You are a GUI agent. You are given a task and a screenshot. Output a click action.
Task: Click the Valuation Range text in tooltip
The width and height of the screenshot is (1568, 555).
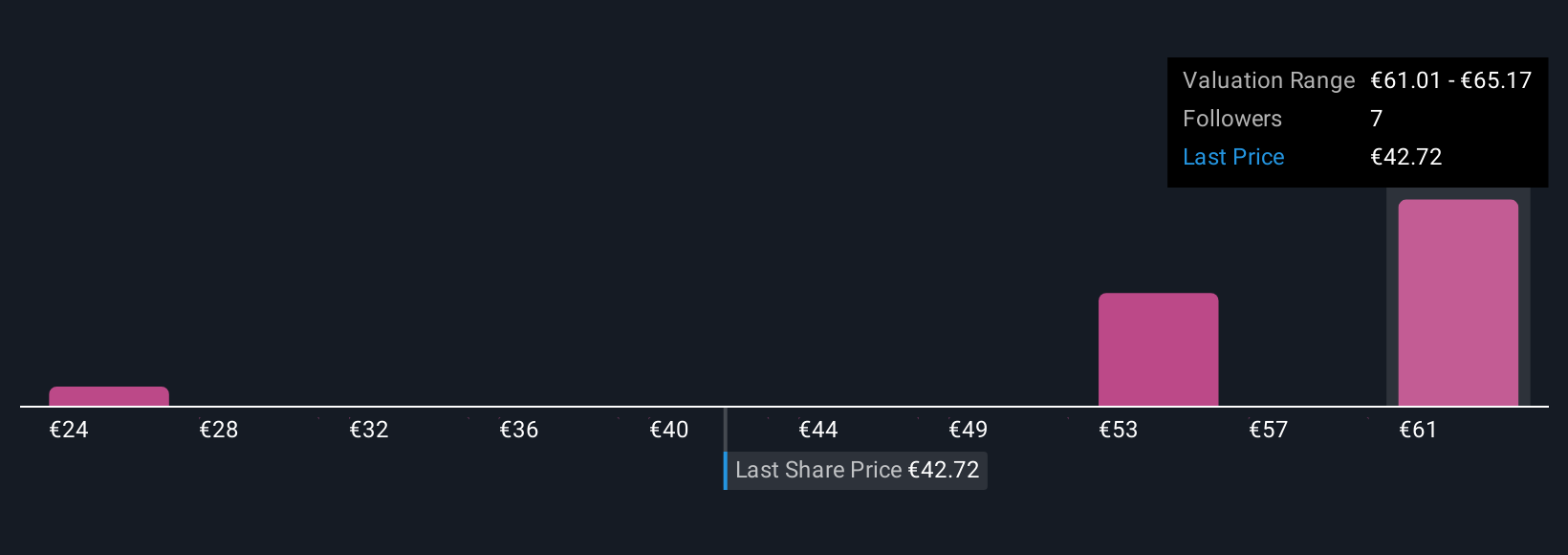pyautogui.click(x=1269, y=80)
